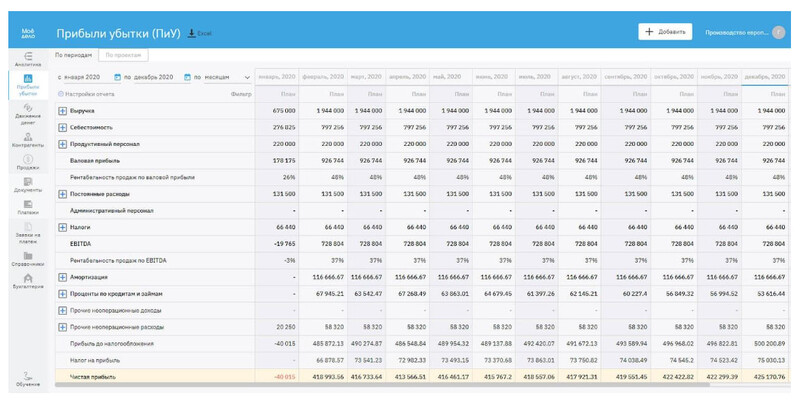Image resolution: width=800 pixels, height=405 pixels.
Task: Open the end date calendar icon
Action: (187, 77)
